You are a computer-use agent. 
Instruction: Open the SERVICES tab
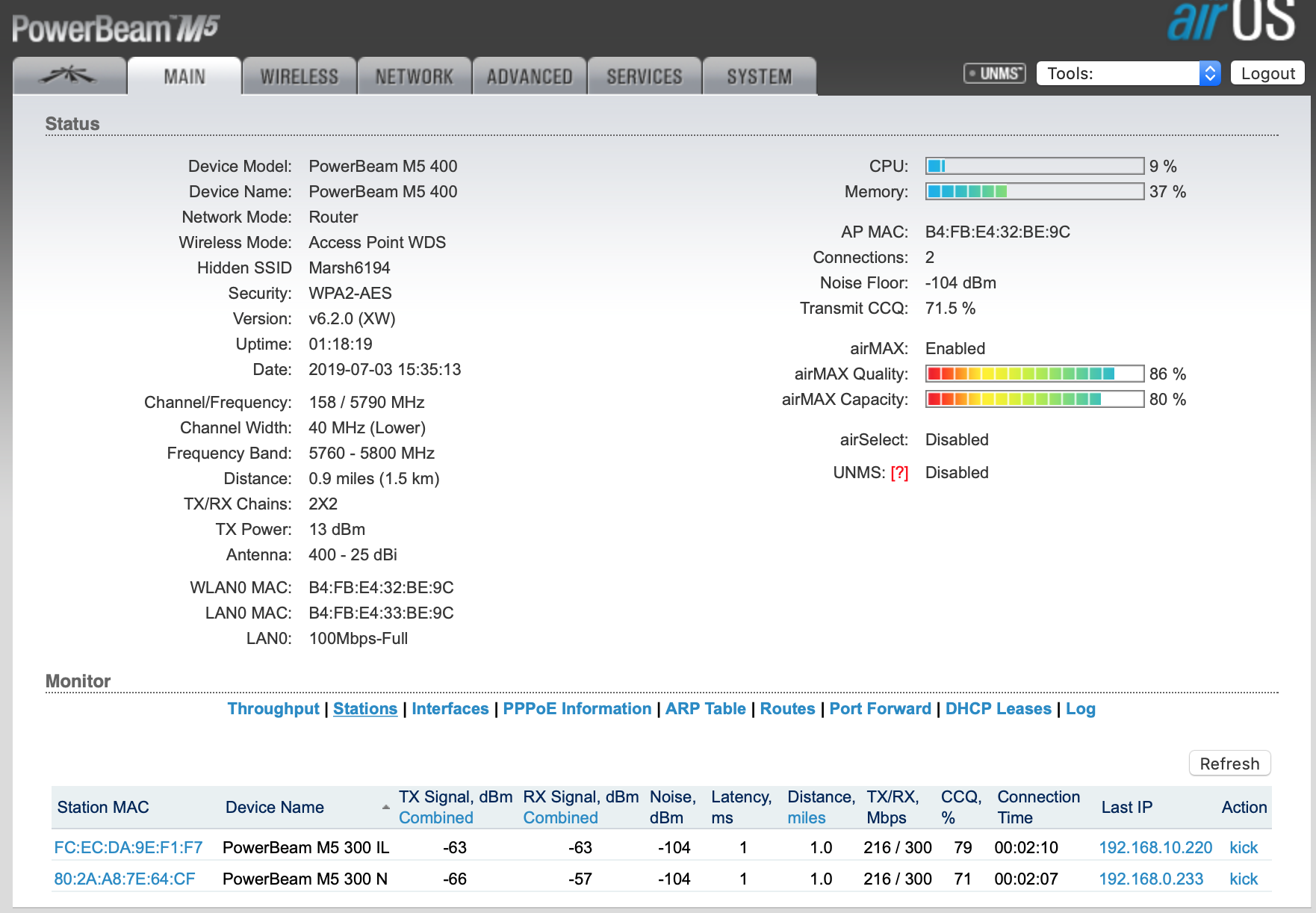click(x=645, y=76)
